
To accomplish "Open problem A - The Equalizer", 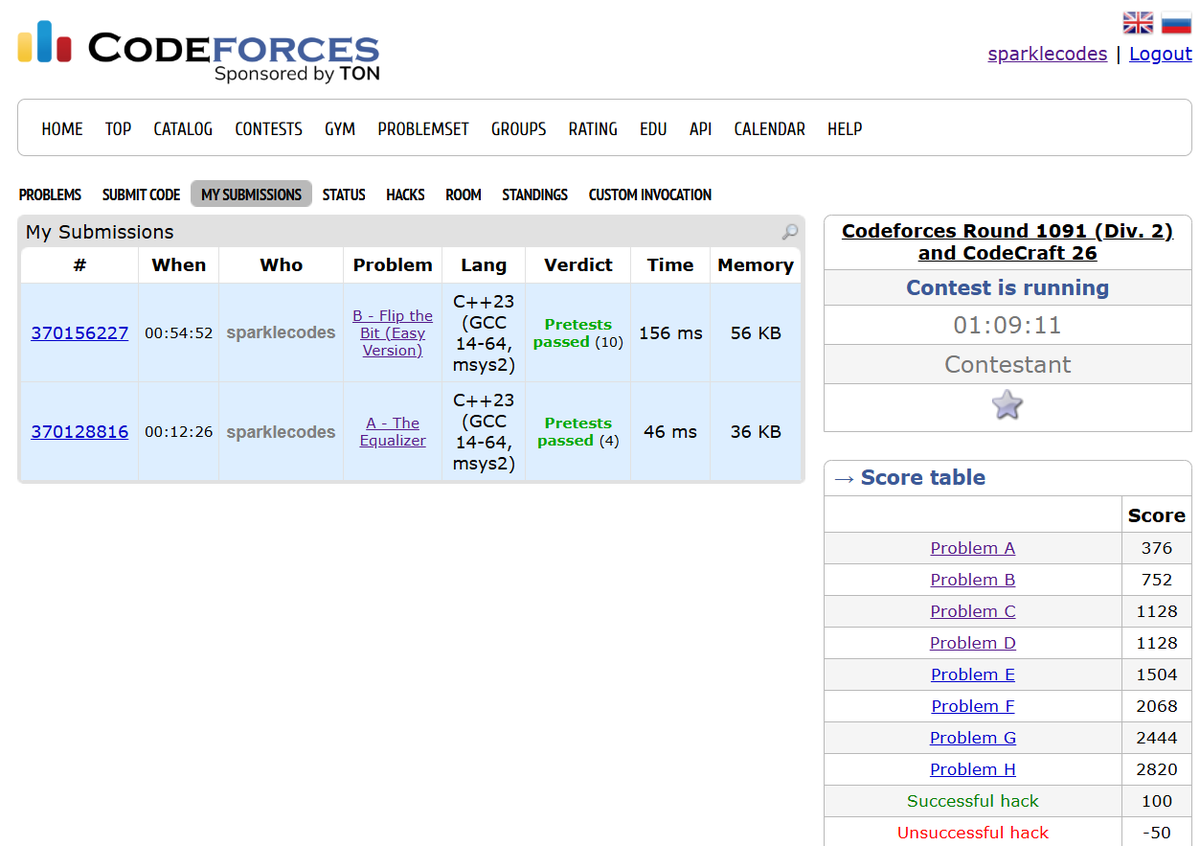I will pos(393,432).
